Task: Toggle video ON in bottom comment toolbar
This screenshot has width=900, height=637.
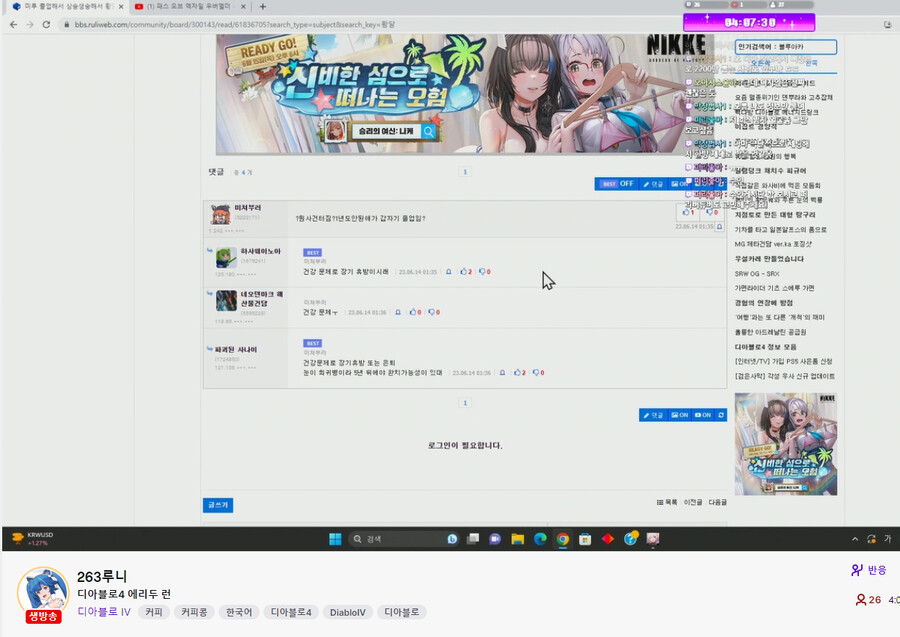Action: [x=703, y=415]
